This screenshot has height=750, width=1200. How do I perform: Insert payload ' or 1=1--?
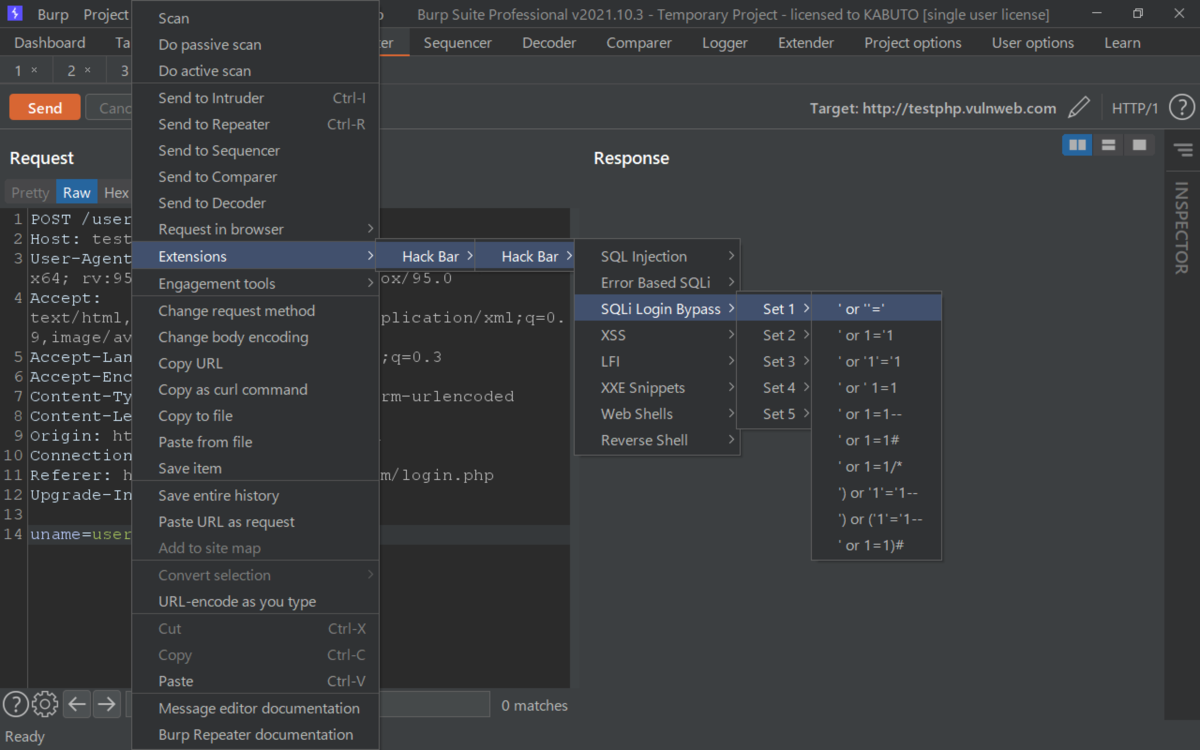pos(877,414)
